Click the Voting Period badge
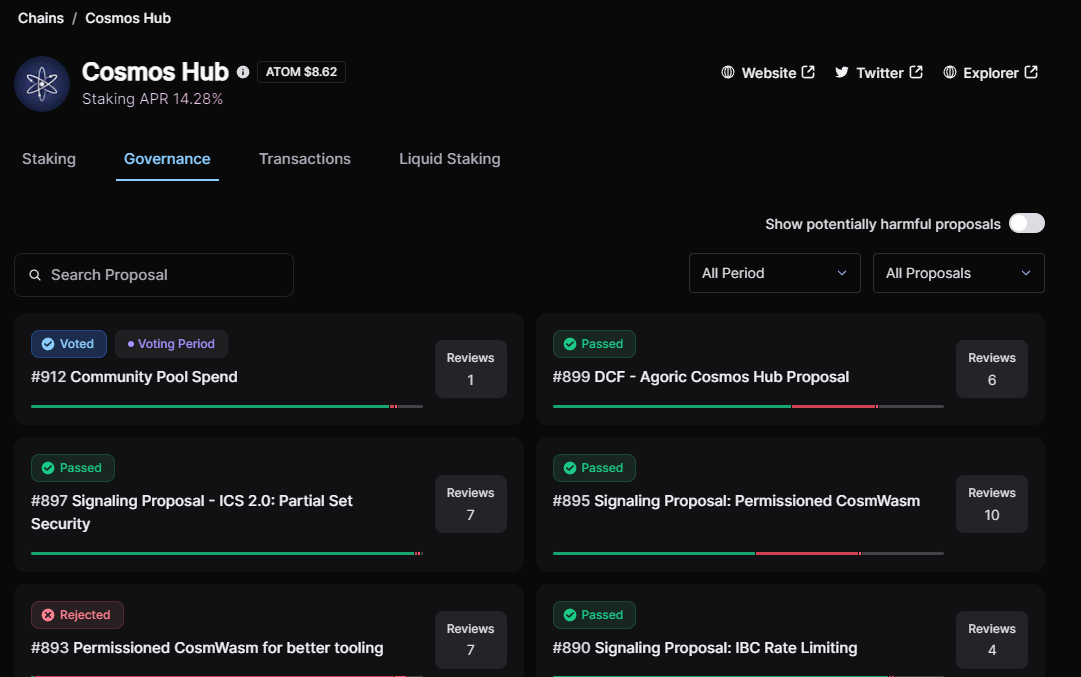 pyautogui.click(x=171, y=344)
